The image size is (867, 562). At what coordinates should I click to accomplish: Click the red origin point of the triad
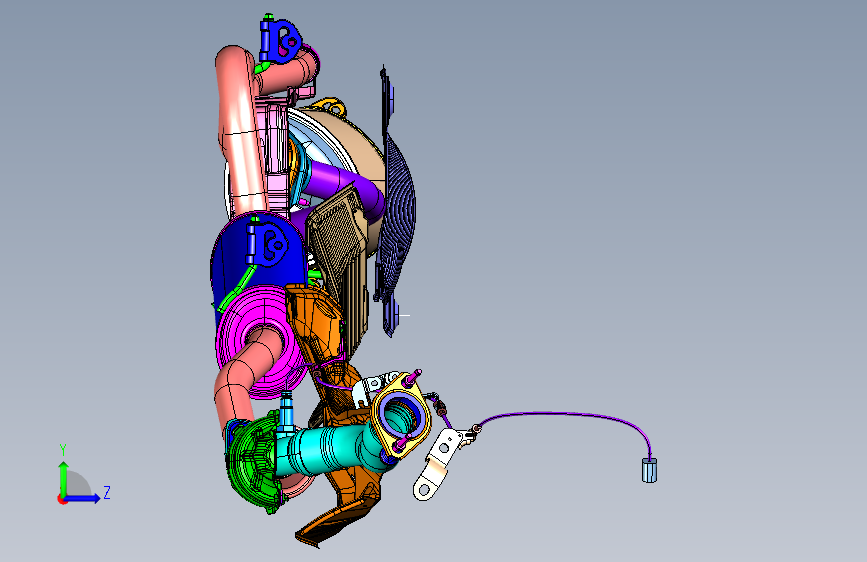[x=62, y=499]
